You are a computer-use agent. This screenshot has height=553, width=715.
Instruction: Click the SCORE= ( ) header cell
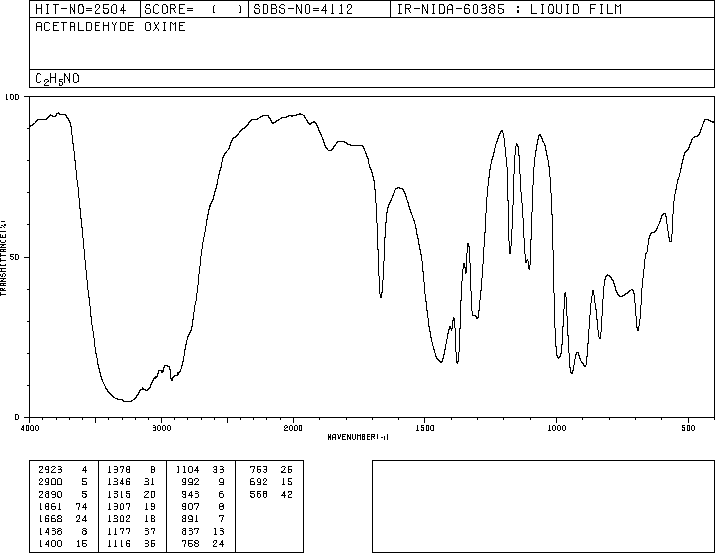click(194, 9)
